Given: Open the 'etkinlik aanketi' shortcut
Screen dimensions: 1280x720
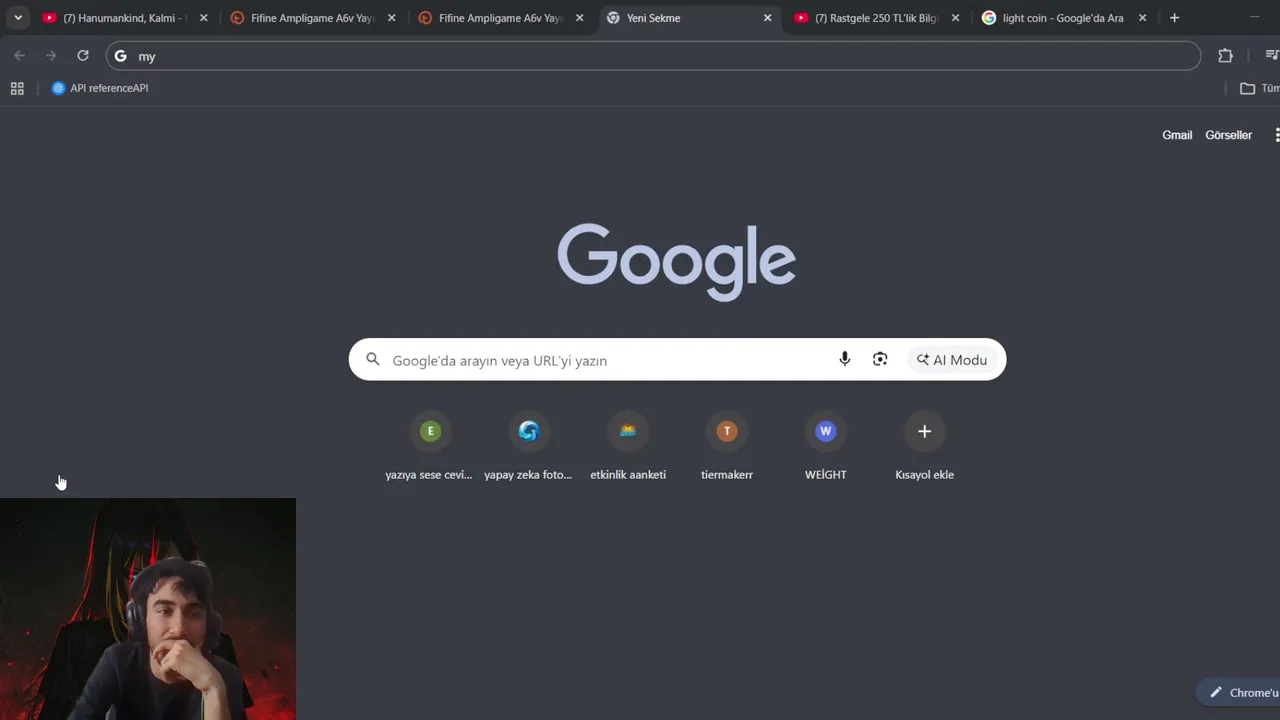Looking at the screenshot, I should pos(628,447).
